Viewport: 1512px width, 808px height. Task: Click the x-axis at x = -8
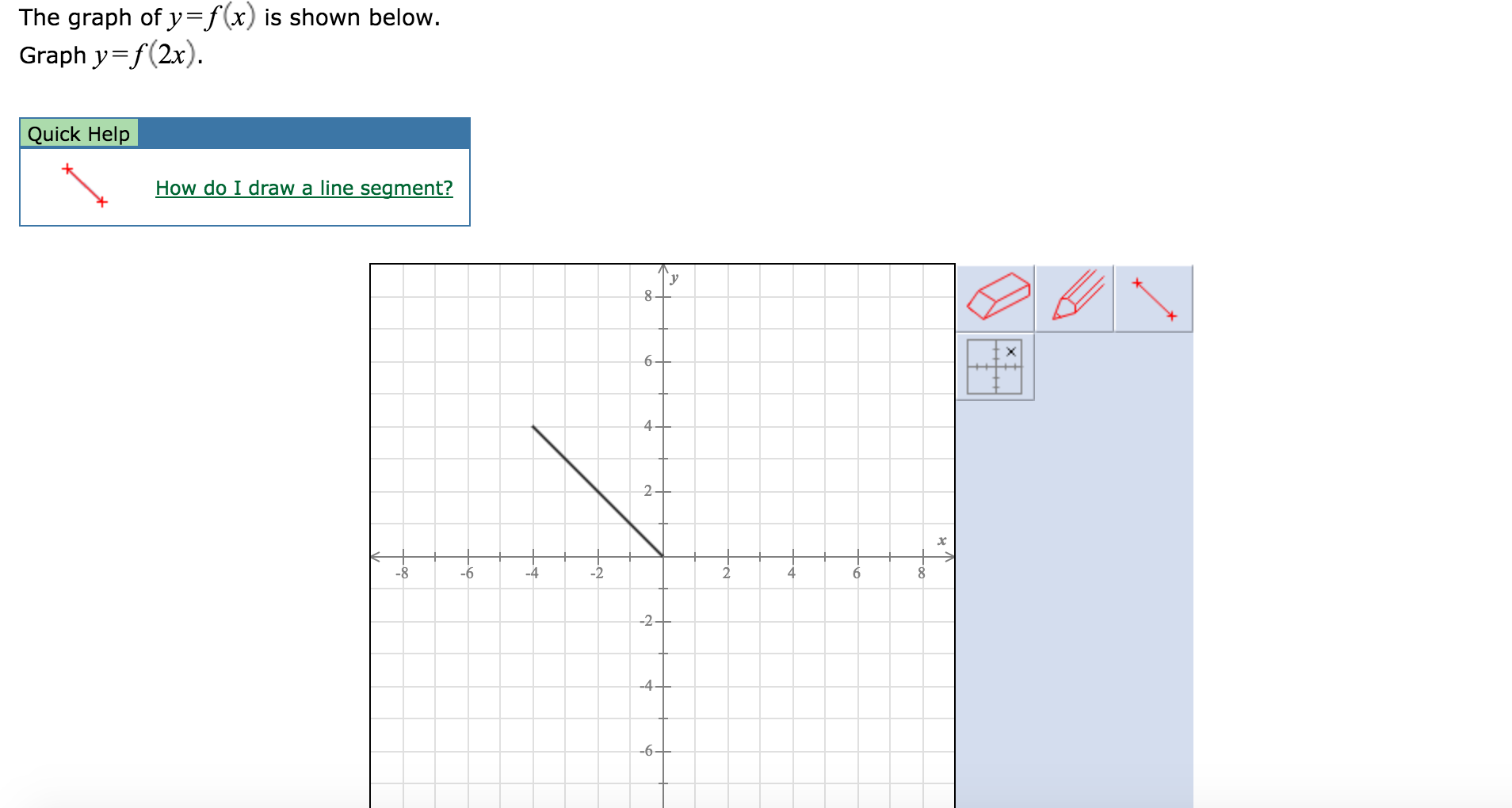click(403, 556)
